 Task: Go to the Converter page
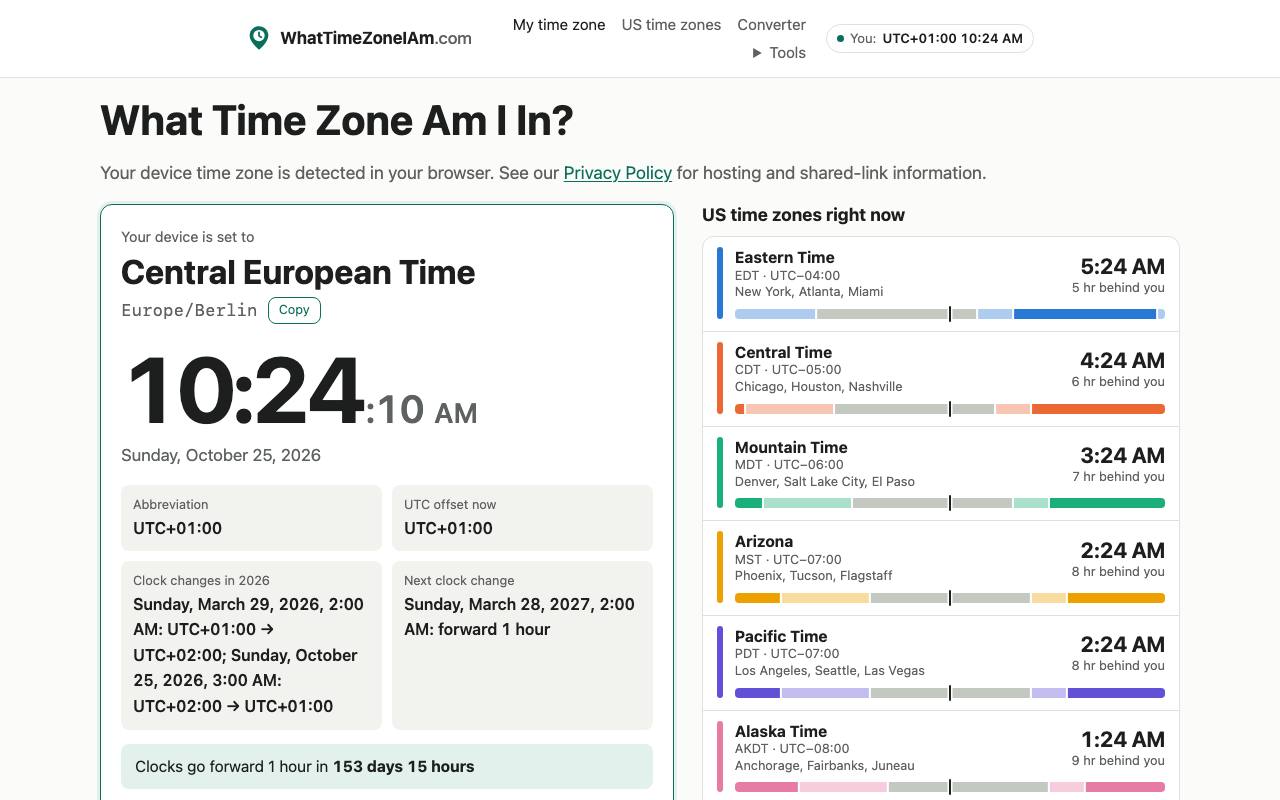pyautogui.click(x=771, y=25)
